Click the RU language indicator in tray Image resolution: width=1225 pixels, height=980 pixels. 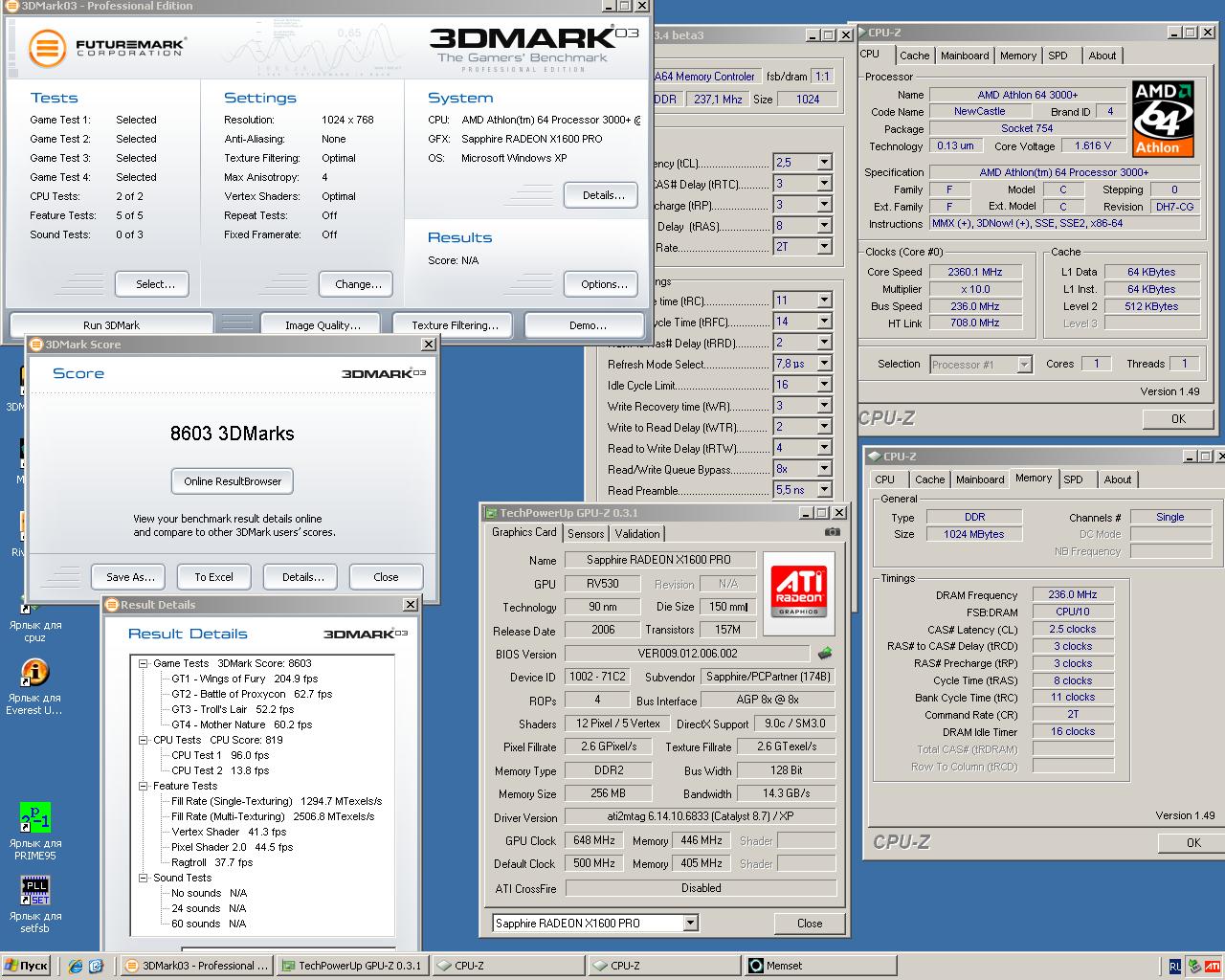(x=1174, y=967)
